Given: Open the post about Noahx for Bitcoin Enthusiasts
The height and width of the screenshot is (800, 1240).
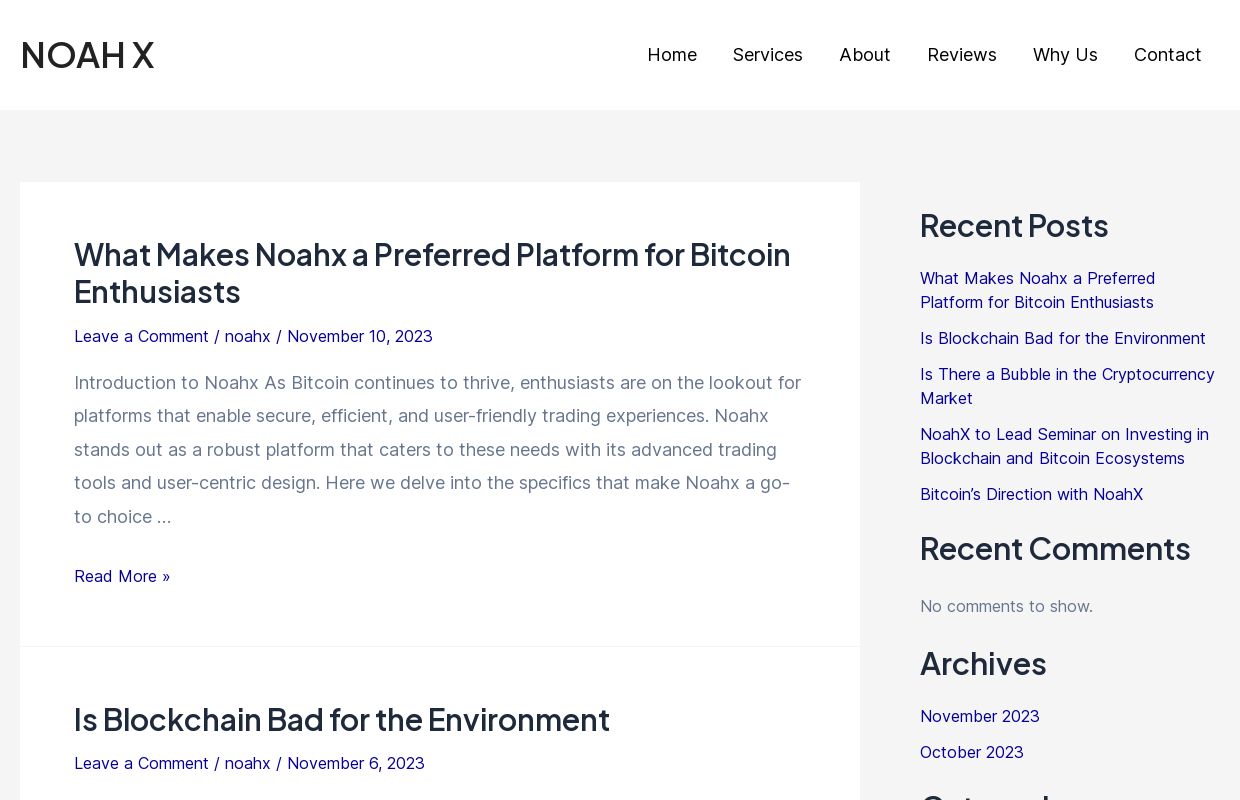Looking at the screenshot, I should 432,273.
